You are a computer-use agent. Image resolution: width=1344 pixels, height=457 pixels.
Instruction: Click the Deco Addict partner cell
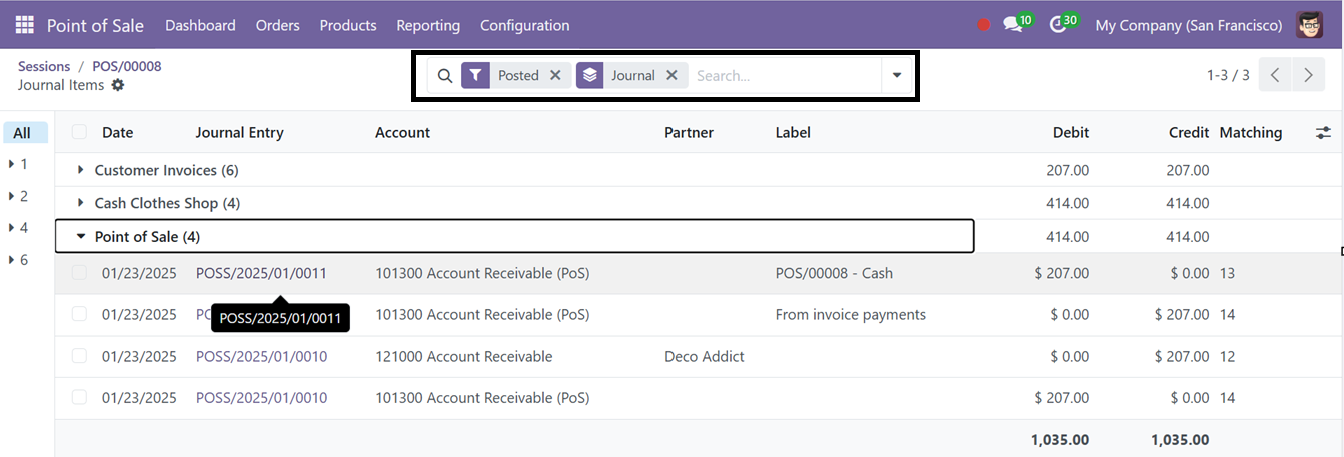point(704,356)
